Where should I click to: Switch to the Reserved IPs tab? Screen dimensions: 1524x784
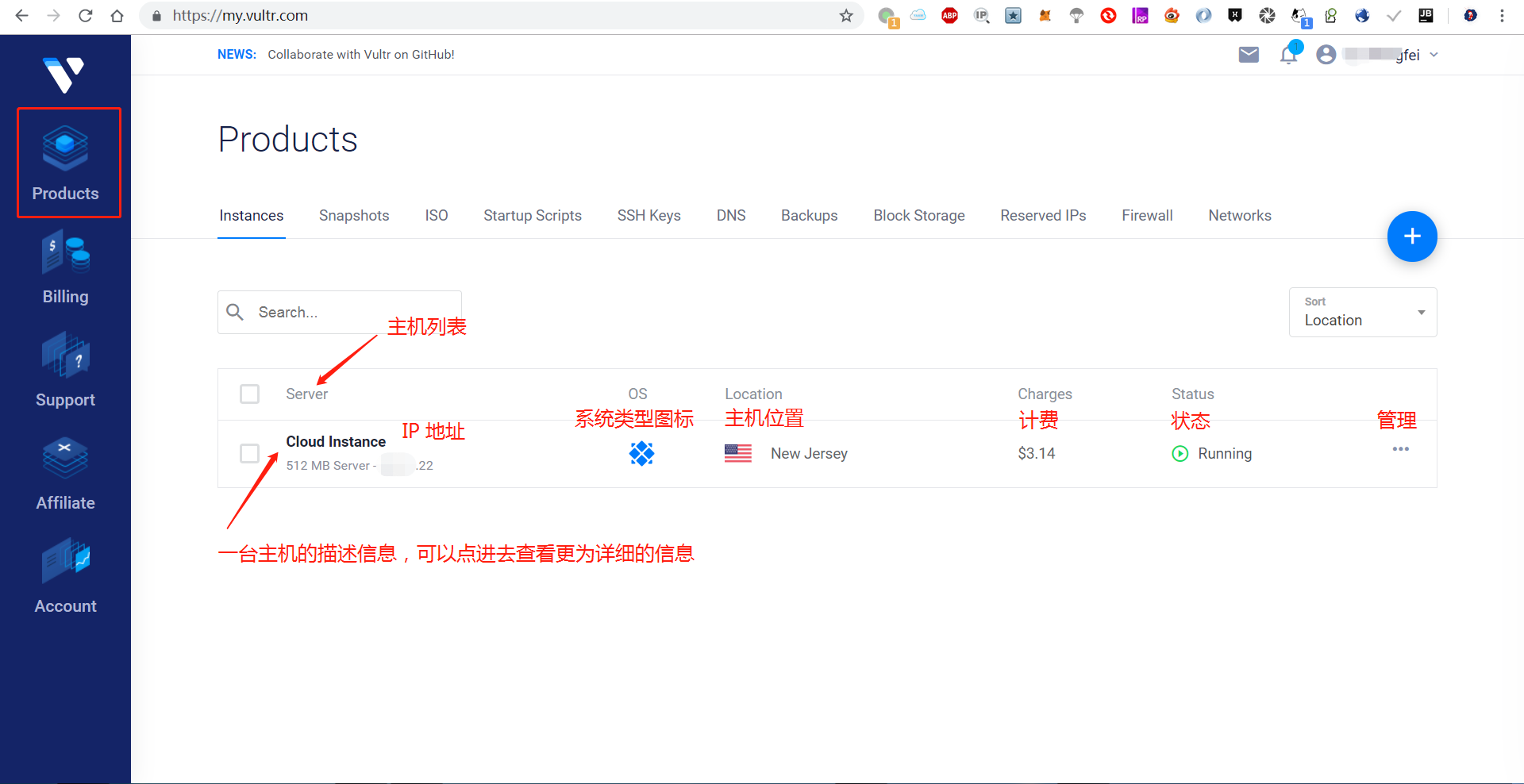pyautogui.click(x=1043, y=216)
